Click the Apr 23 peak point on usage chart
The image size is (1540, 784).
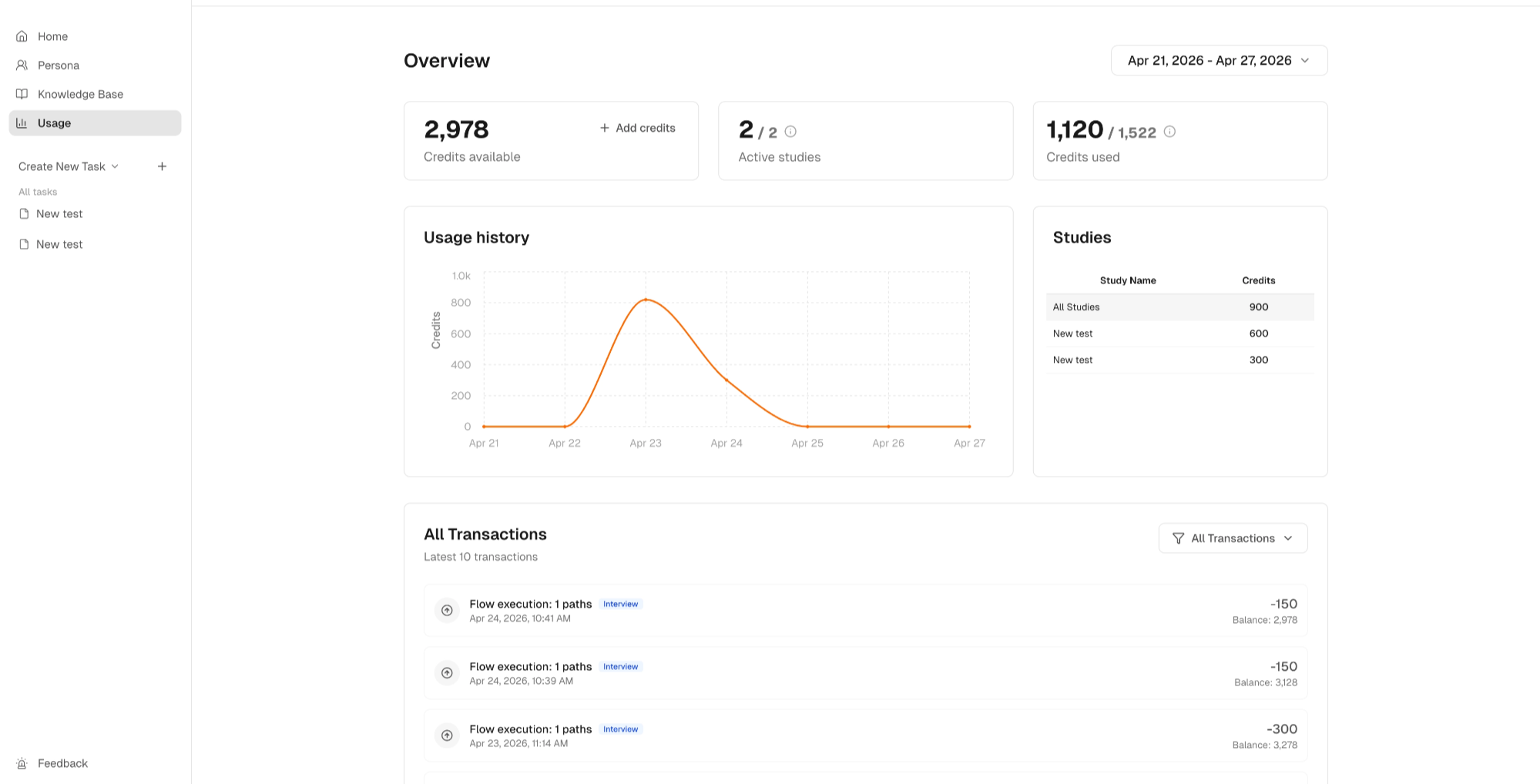tap(646, 299)
